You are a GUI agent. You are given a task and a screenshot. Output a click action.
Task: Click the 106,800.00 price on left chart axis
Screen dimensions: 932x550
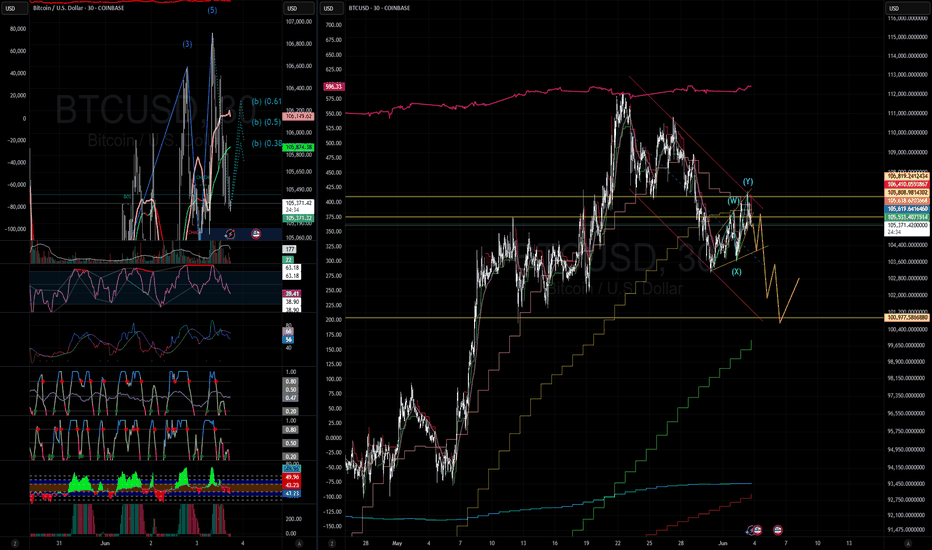299,43
